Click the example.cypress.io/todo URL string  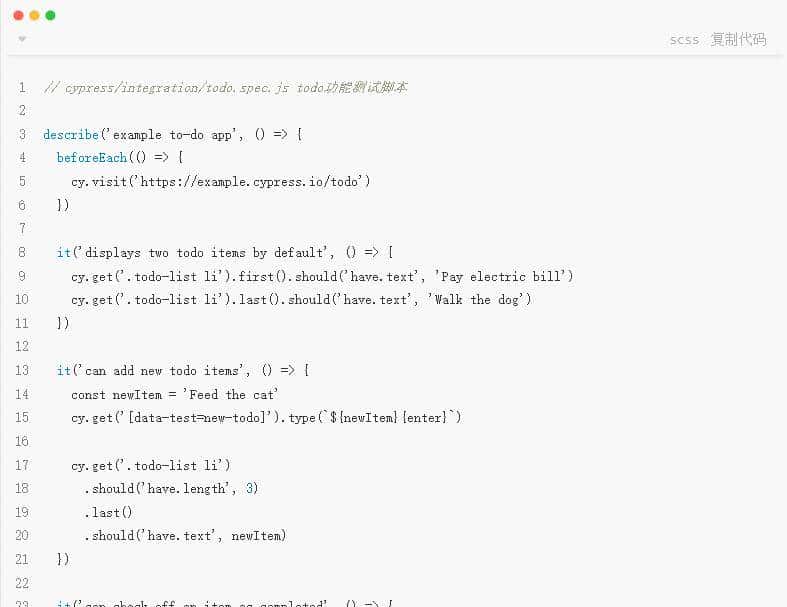[x=255, y=181]
